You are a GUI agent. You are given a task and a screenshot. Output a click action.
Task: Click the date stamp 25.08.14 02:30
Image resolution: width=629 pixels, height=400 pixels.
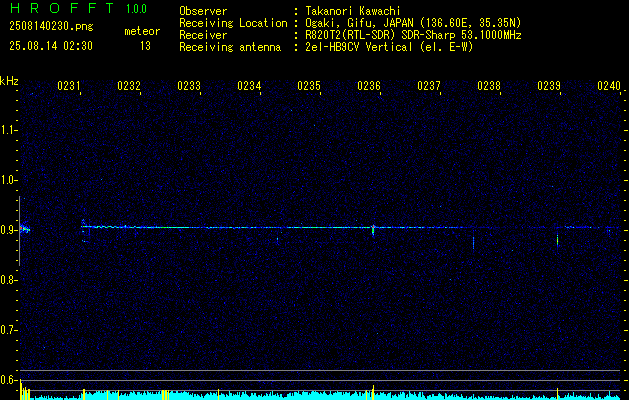coord(51,46)
